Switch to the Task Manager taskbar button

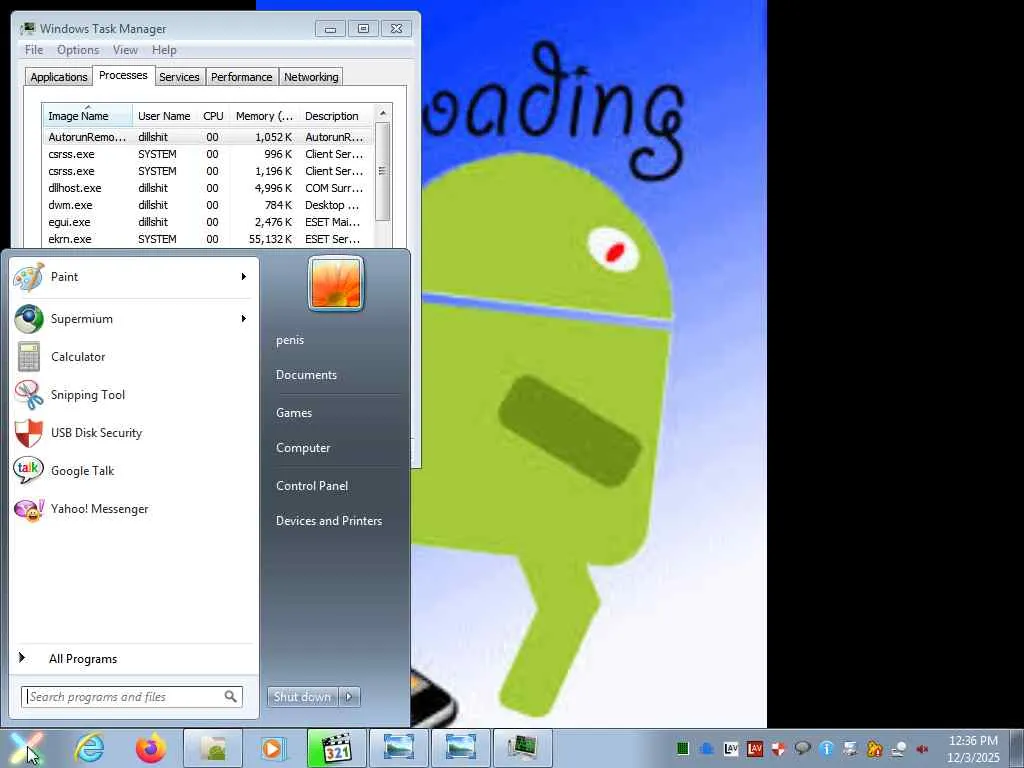[522, 748]
